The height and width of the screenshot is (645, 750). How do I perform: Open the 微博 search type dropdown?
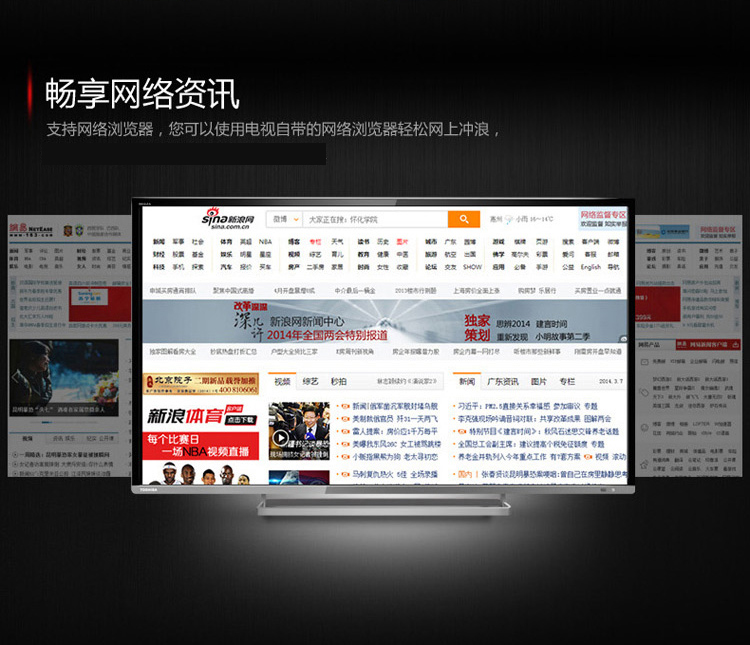coord(285,219)
